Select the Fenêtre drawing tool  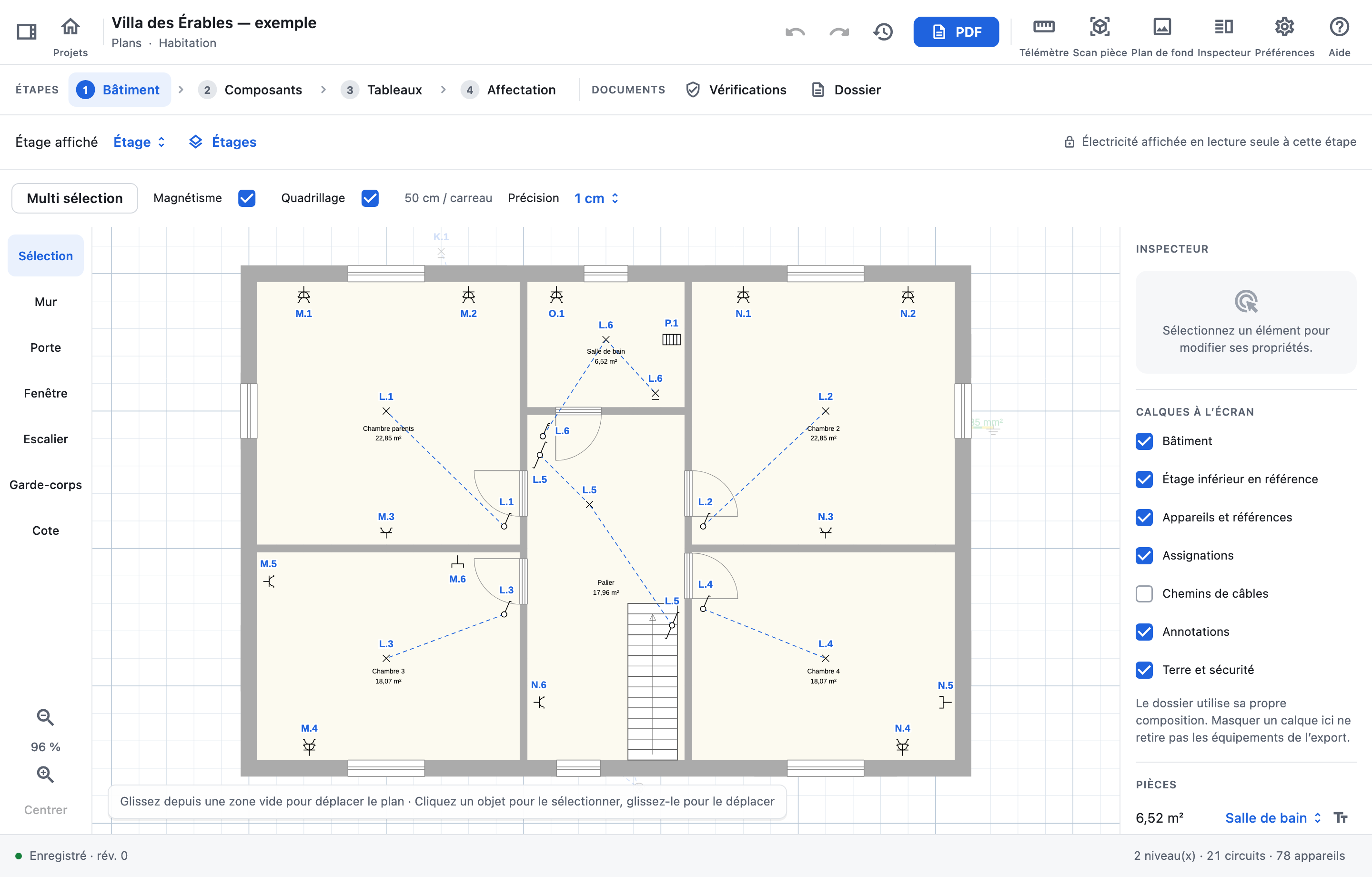pyautogui.click(x=46, y=393)
